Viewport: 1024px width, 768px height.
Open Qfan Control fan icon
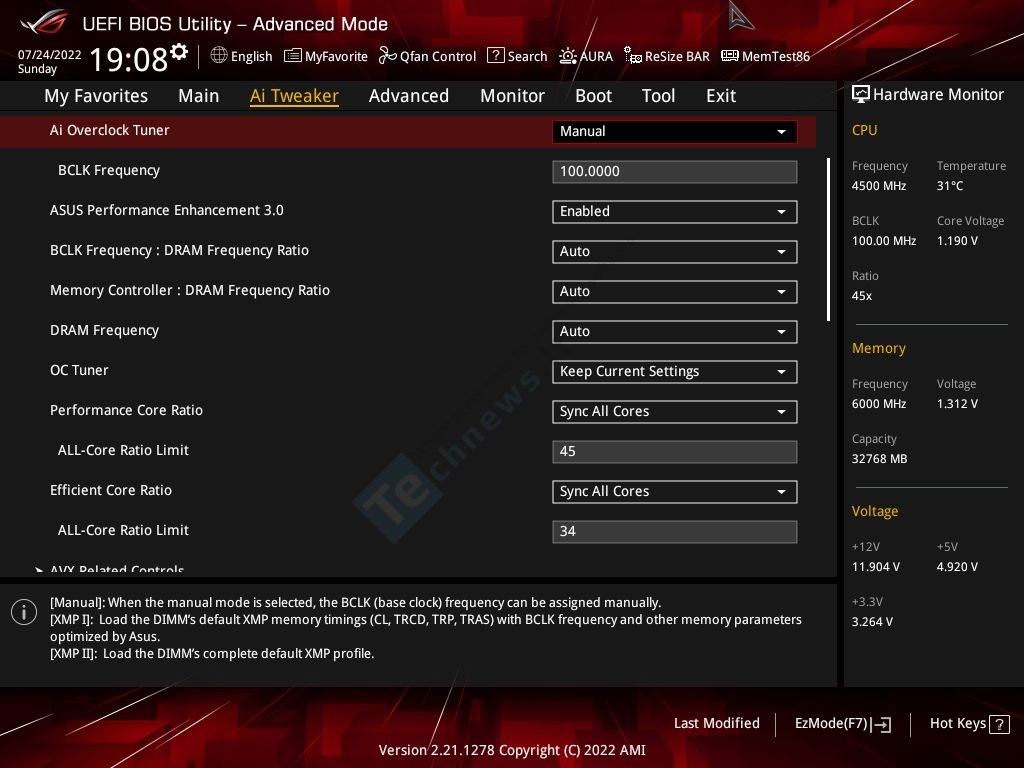388,56
